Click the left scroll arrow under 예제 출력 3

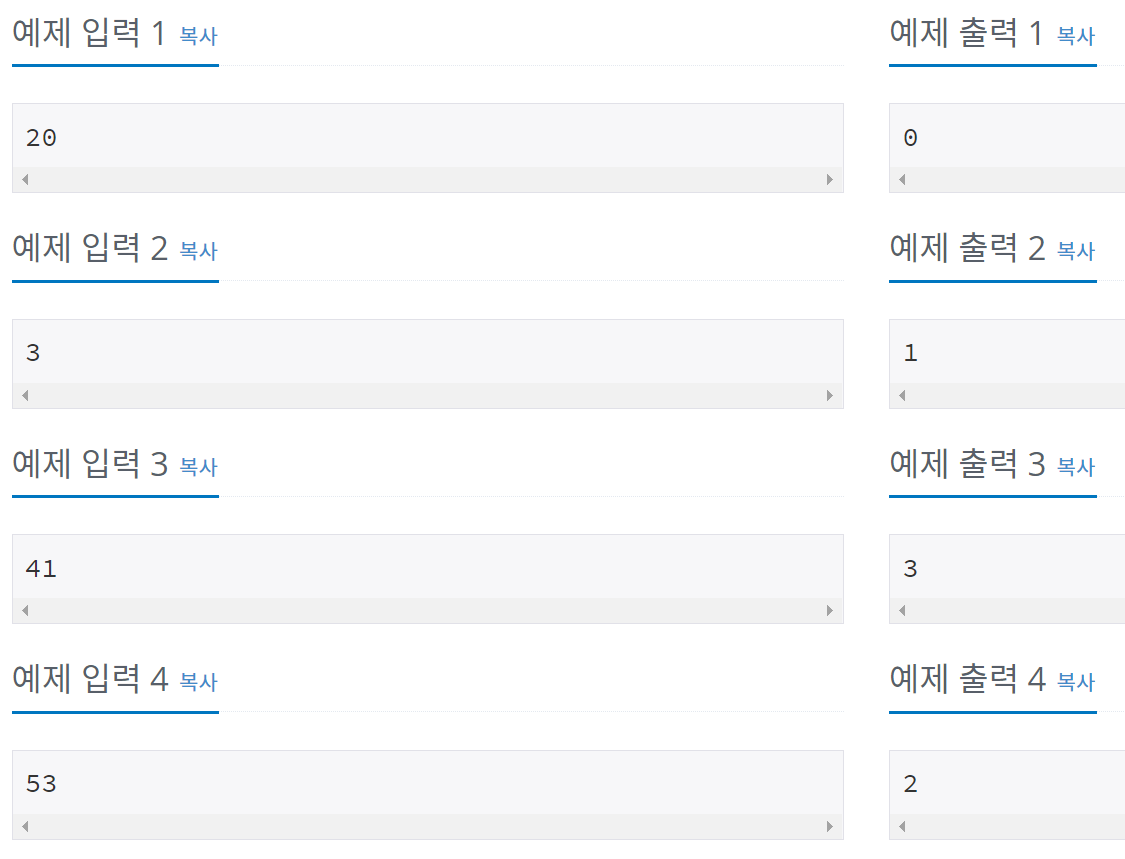901,609
